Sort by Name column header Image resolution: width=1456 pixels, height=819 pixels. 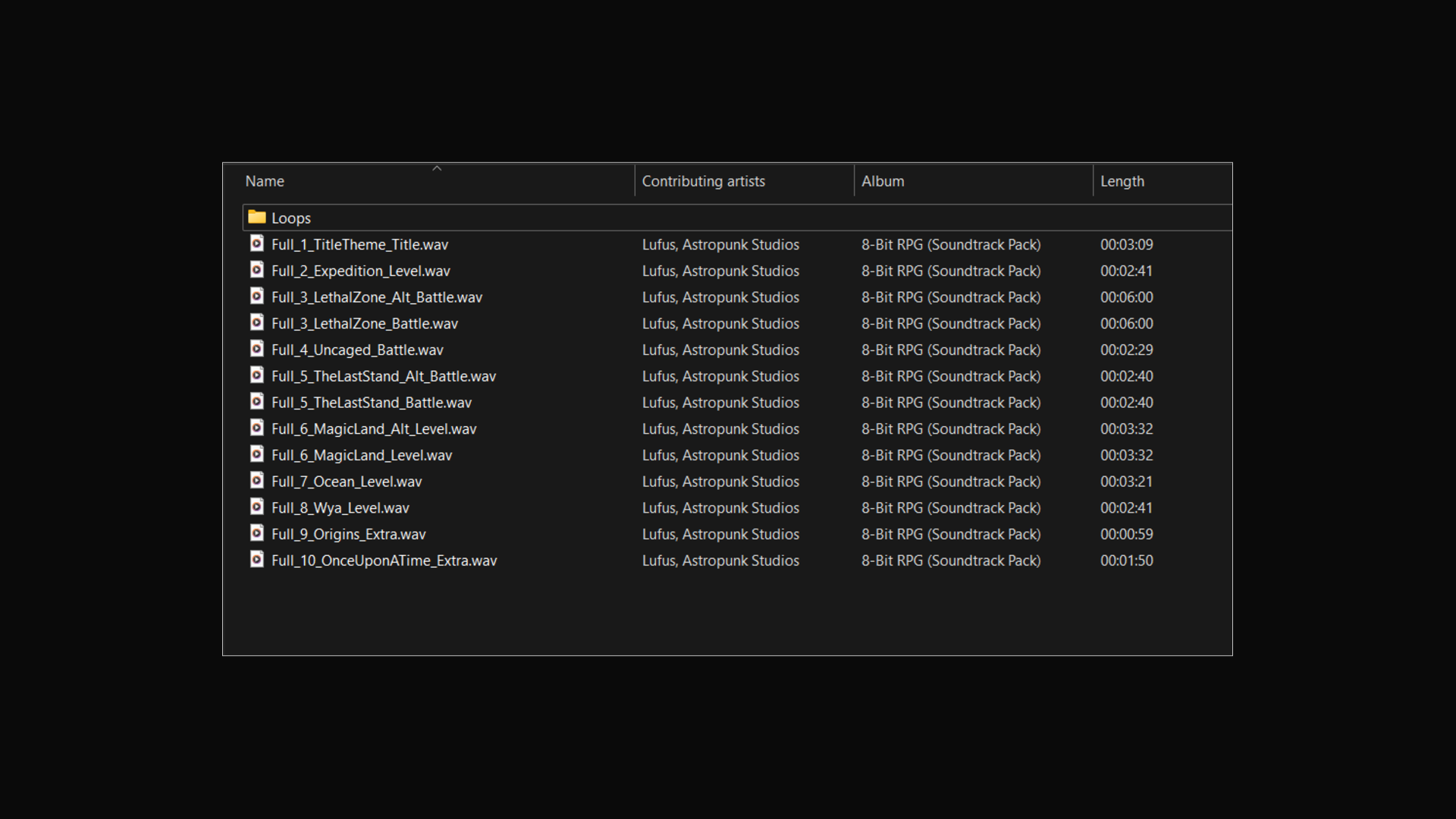(265, 181)
